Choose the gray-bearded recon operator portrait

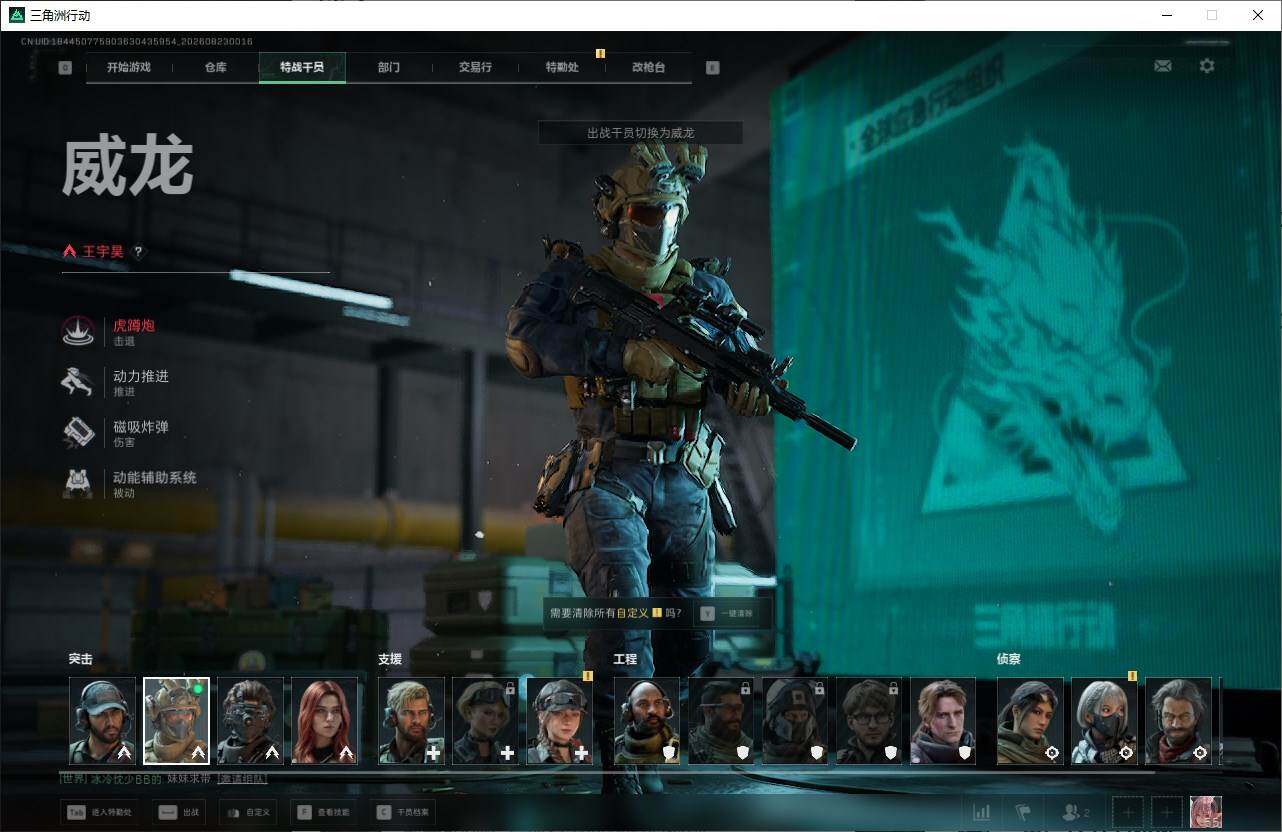[1178, 721]
